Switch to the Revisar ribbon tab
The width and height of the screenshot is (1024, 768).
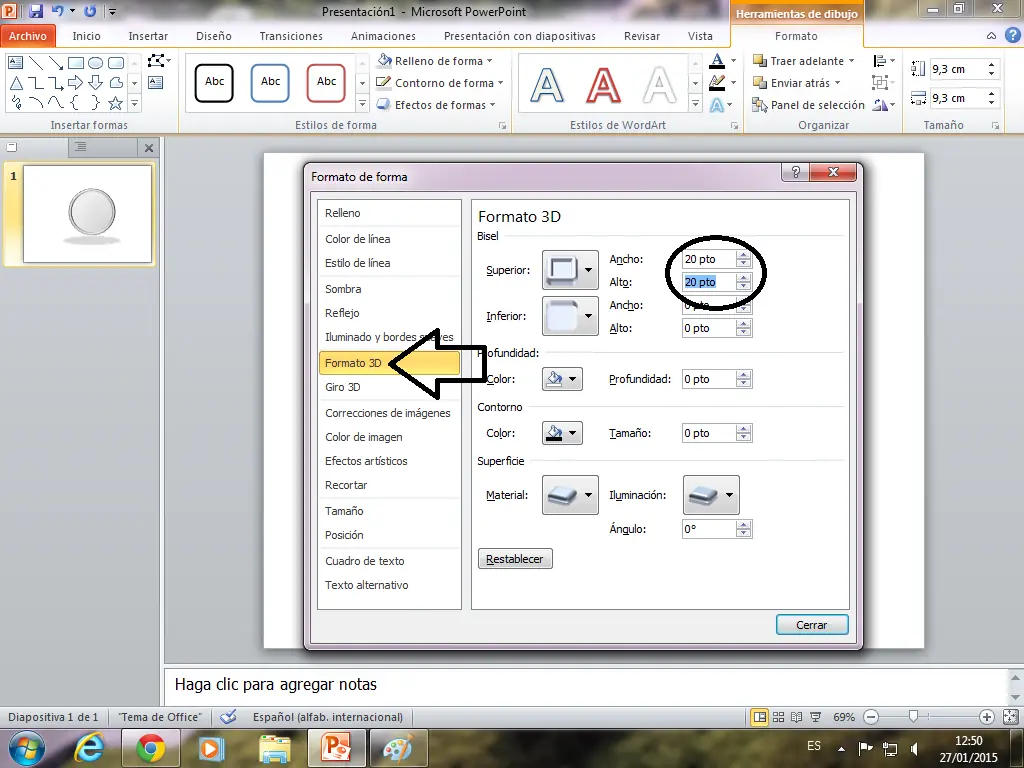coord(641,36)
